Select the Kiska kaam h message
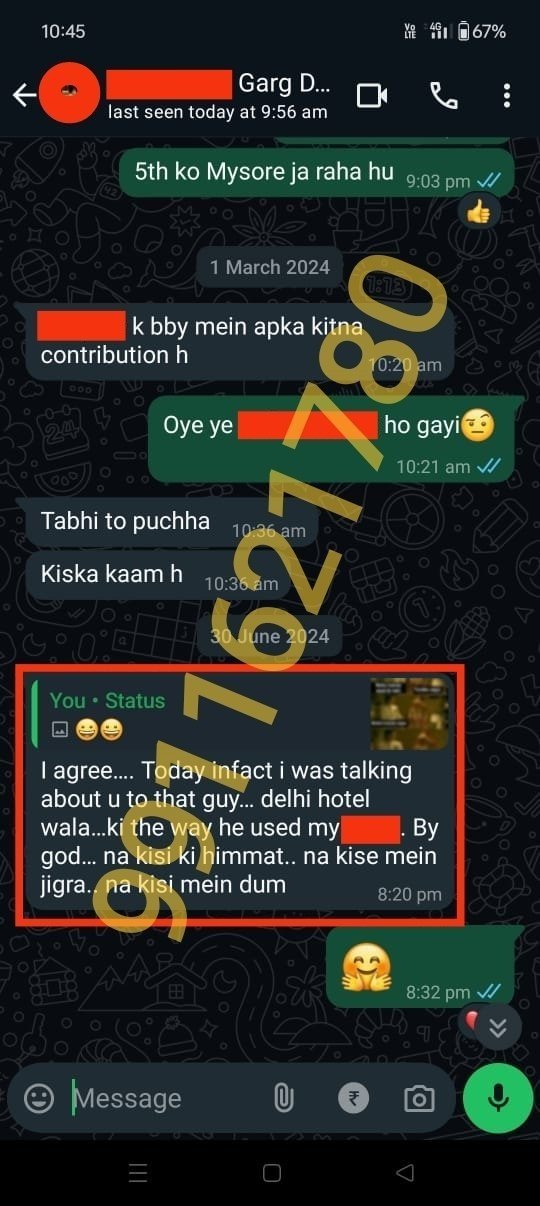The width and height of the screenshot is (540, 1206). (x=112, y=573)
